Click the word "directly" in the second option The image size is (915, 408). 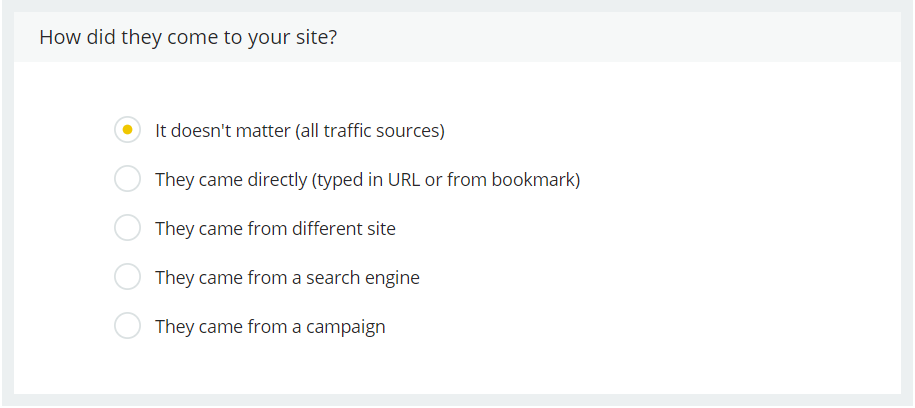(x=273, y=180)
